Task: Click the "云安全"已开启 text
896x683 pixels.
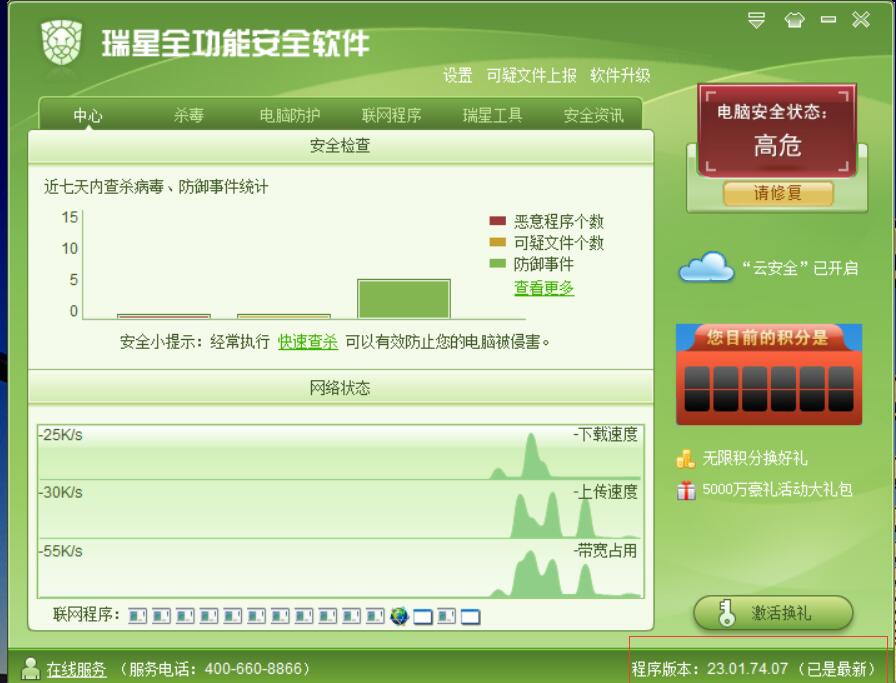Action: coord(800,267)
